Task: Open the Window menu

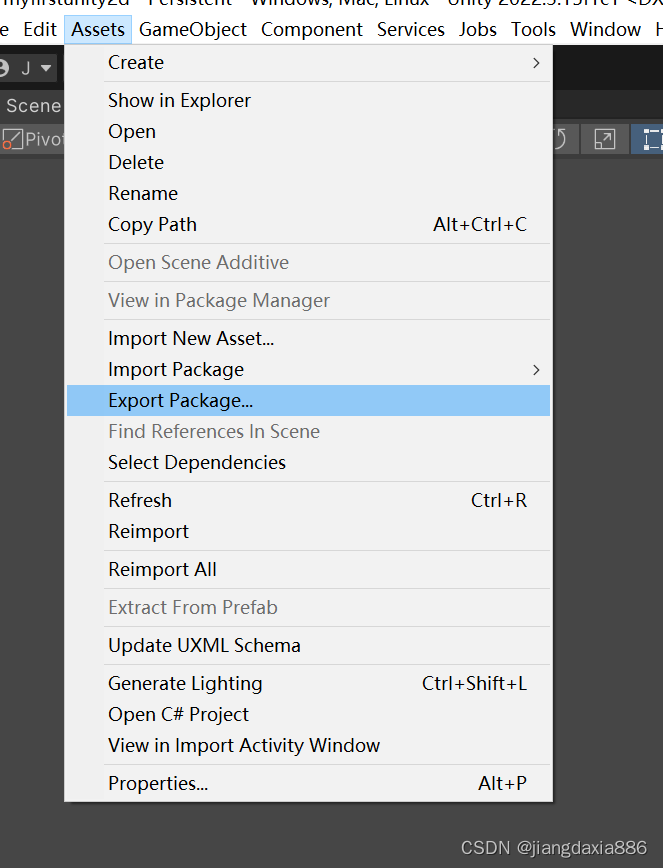Action: (605, 29)
